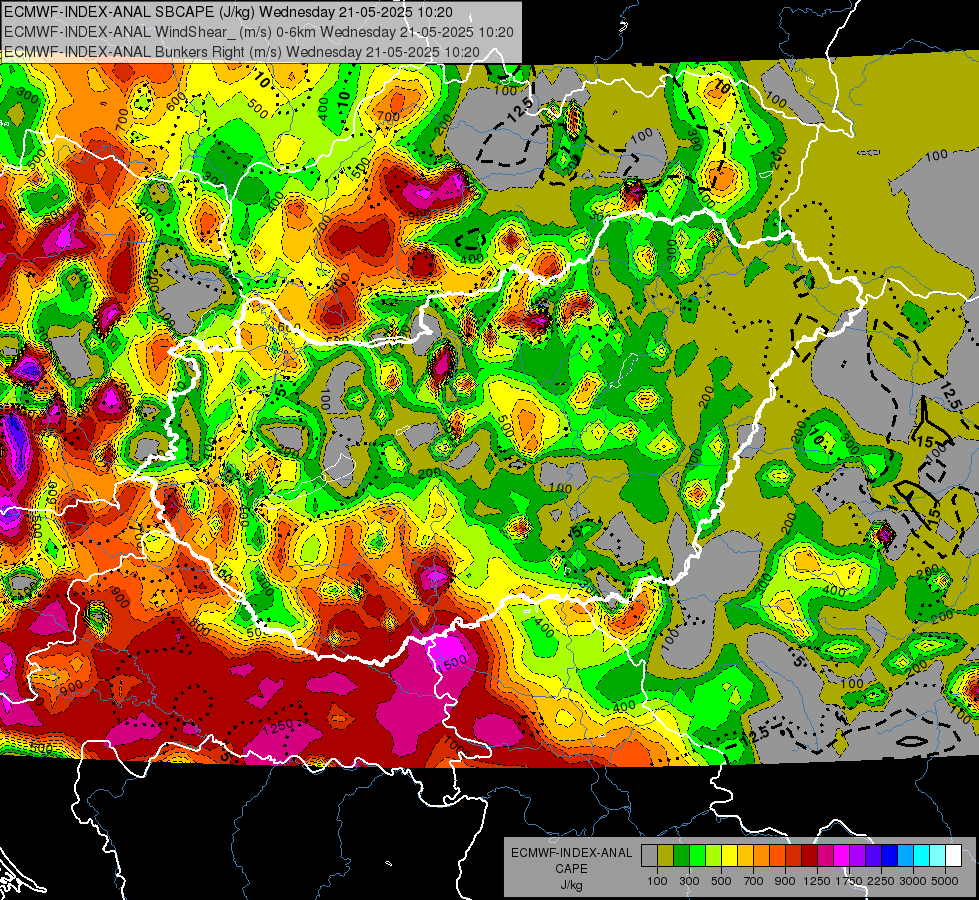The width and height of the screenshot is (979, 900).
Task: Click legend title ECMWF-INDEX-ANAL
Action: pos(571,853)
